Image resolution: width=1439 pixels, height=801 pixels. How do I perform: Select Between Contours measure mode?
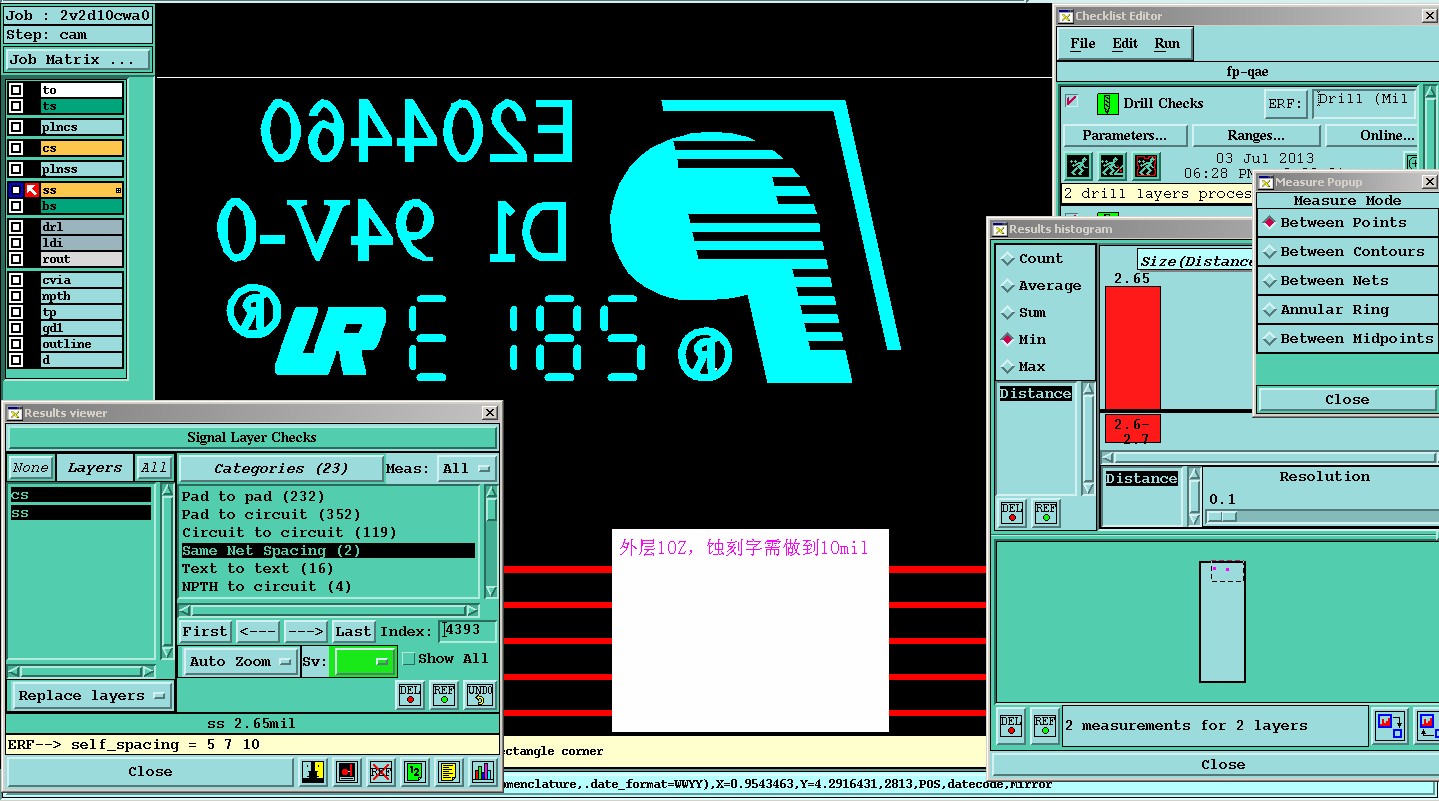pyautogui.click(x=1347, y=252)
